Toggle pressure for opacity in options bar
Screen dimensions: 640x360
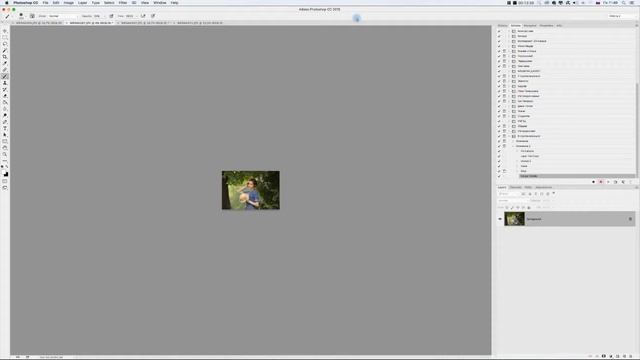point(111,16)
